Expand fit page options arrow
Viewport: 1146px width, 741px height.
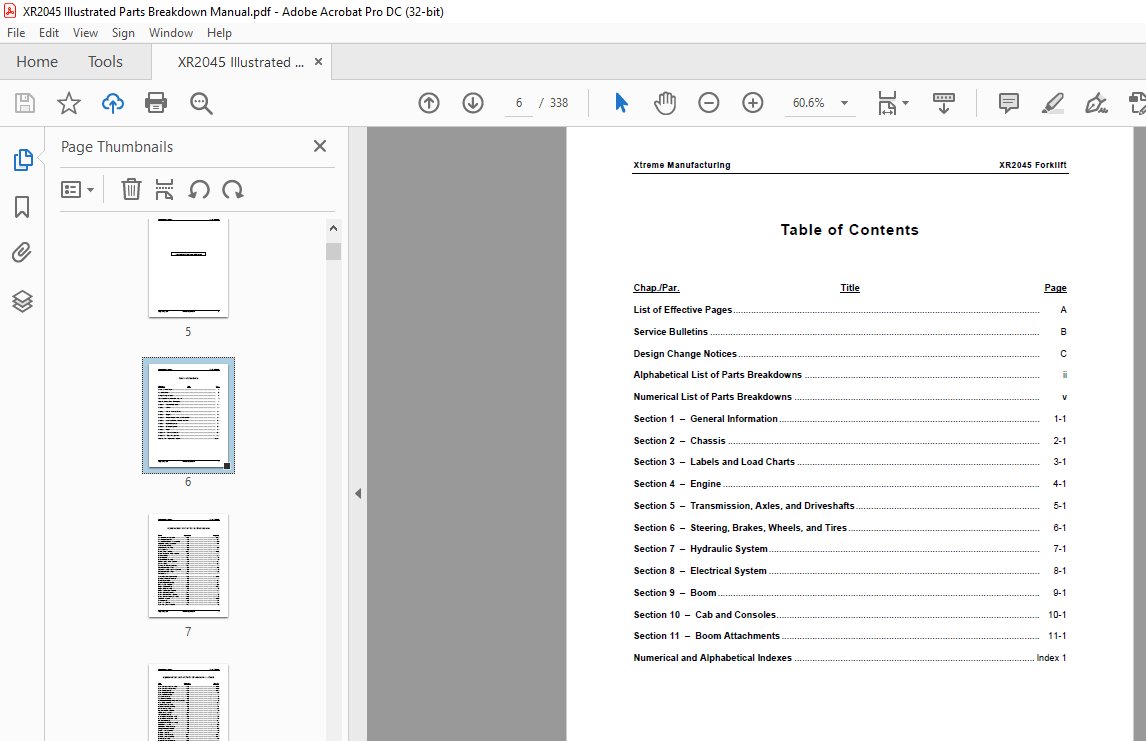[x=906, y=103]
